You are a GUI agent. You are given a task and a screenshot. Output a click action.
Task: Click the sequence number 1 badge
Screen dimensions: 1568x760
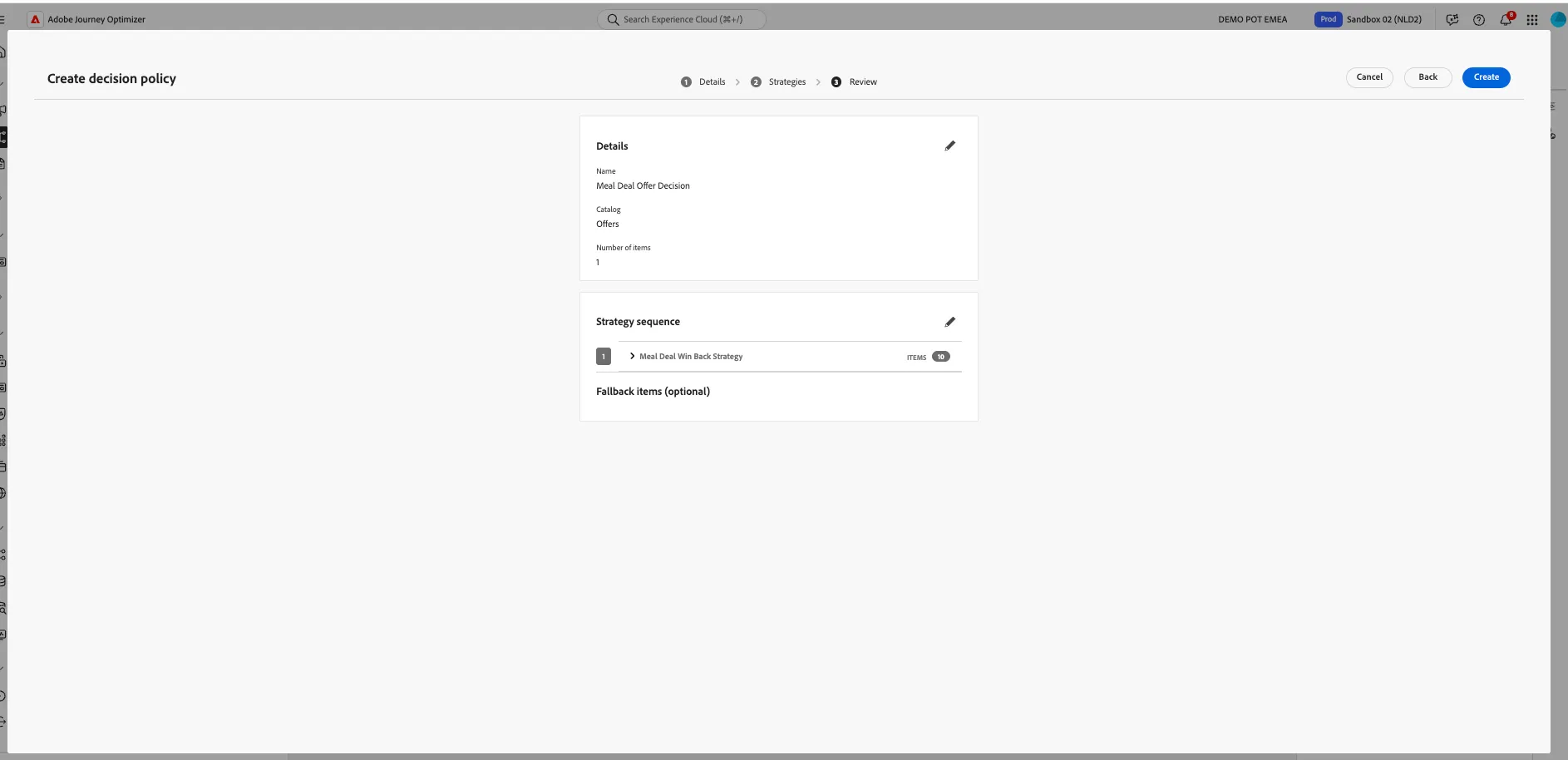click(604, 357)
